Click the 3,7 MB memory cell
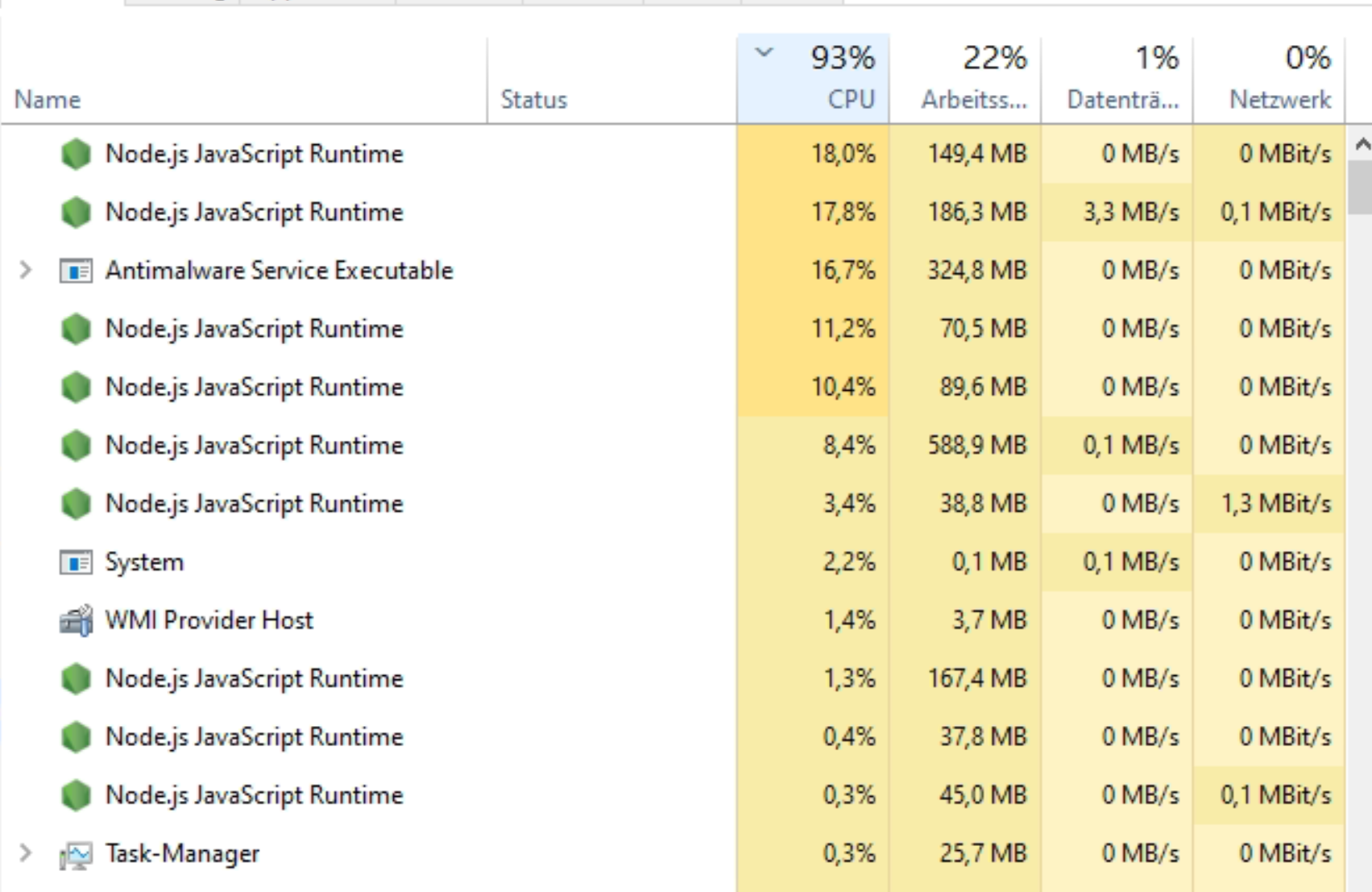This screenshot has width=1372, height=892. pos(965,620)
